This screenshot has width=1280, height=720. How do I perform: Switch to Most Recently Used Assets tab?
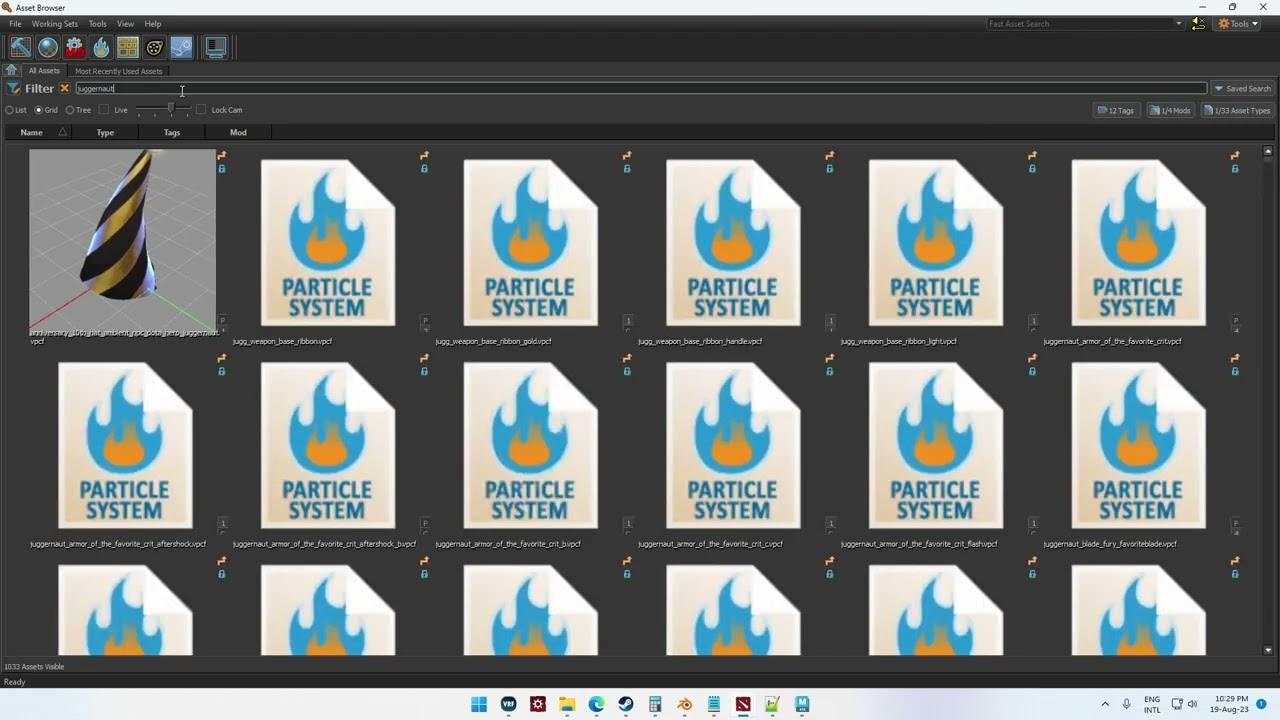118,71
